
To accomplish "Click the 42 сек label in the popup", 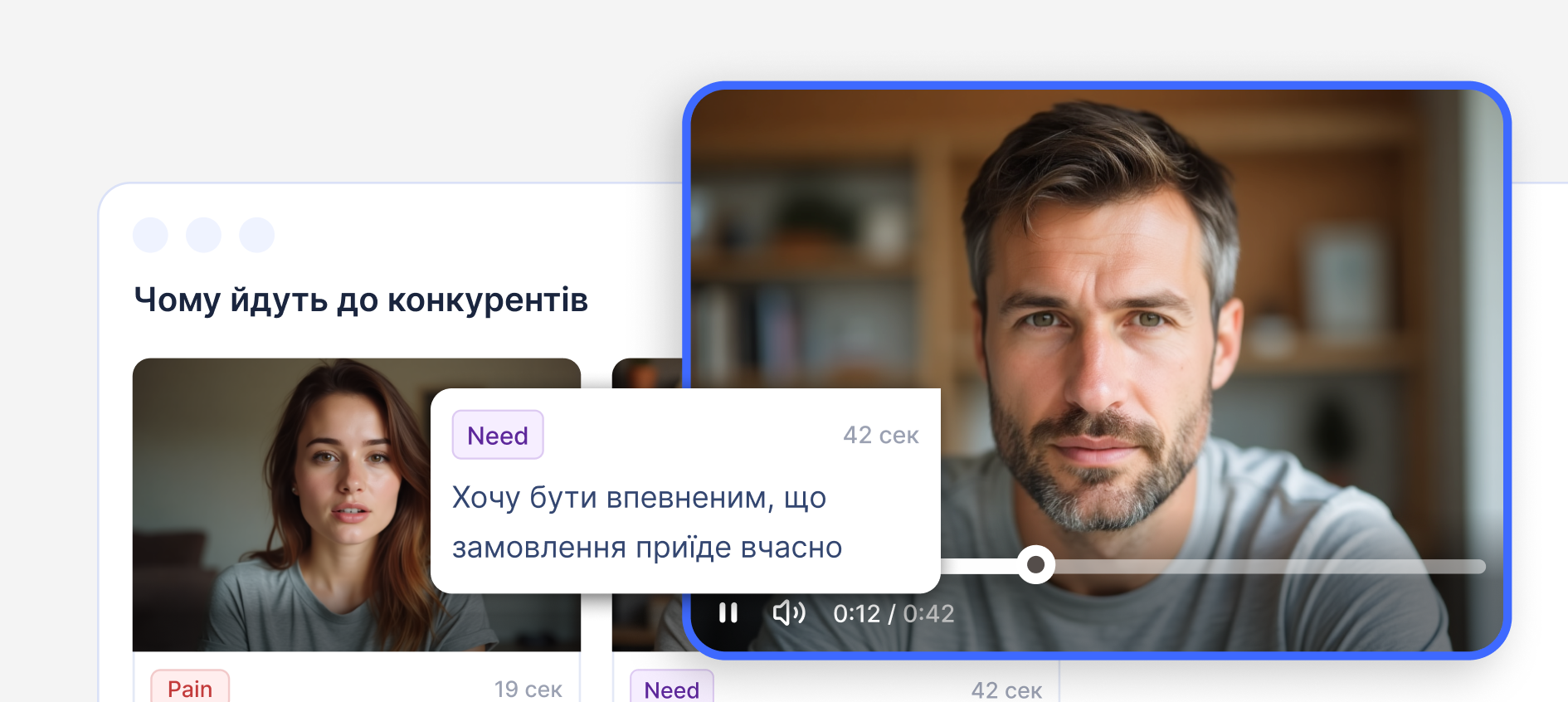I will tap(881, 435).
